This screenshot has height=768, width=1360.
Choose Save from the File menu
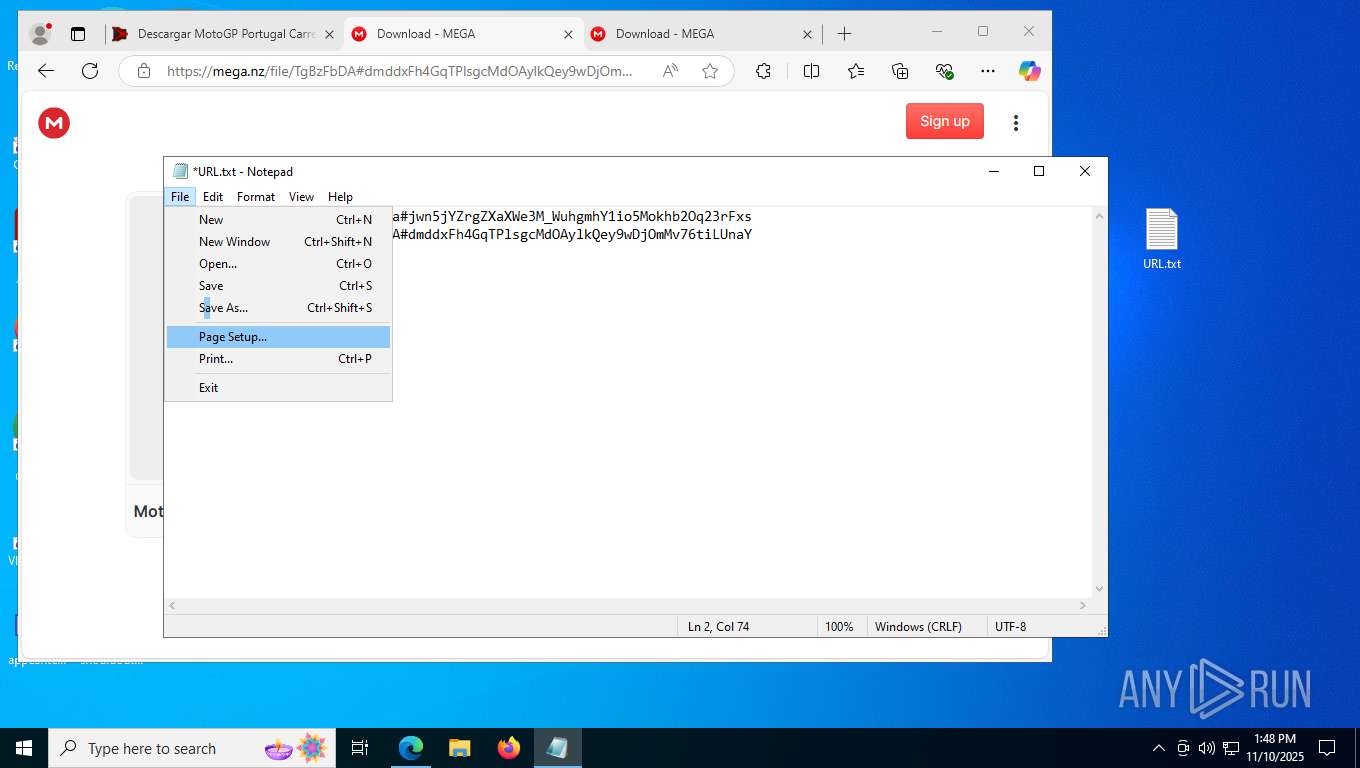click(x=278, y=286)
